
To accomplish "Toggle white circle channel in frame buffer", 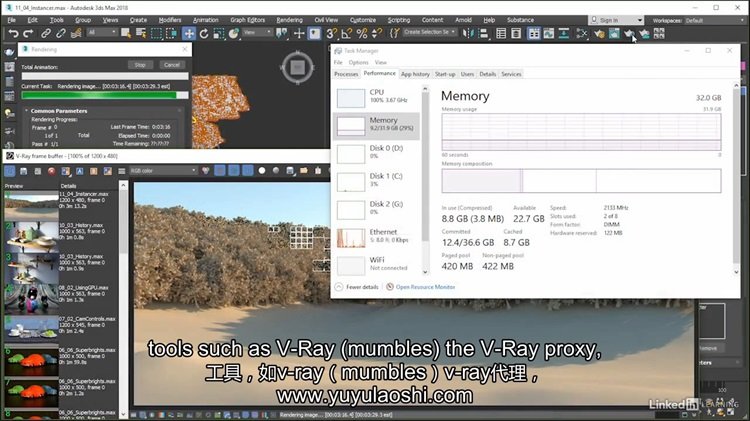I will (x=262, y=171).
